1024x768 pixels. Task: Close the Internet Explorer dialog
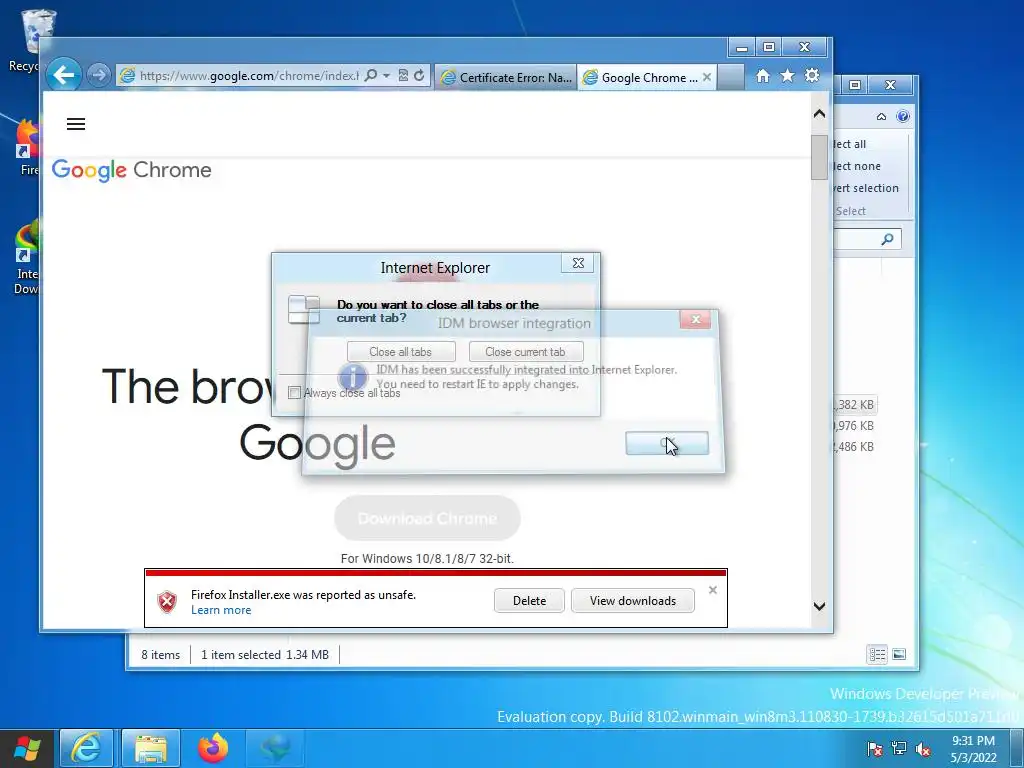[x=578, y=263]
